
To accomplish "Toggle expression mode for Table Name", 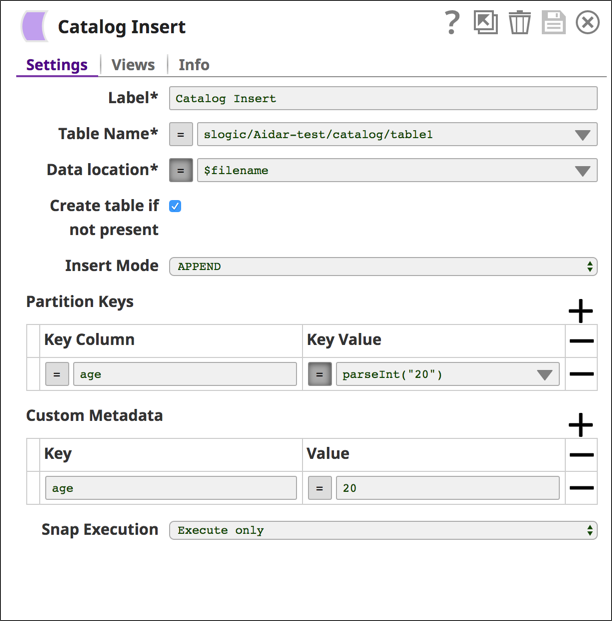I will click(x=180, y=134).
